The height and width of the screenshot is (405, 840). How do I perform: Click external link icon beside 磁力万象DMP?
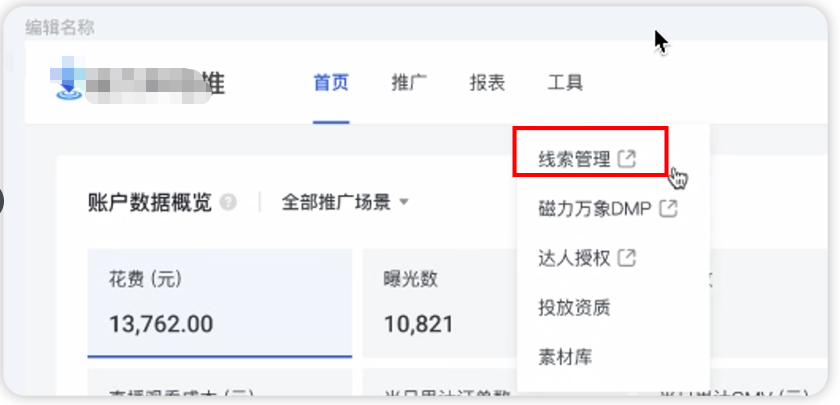[668, 208]
